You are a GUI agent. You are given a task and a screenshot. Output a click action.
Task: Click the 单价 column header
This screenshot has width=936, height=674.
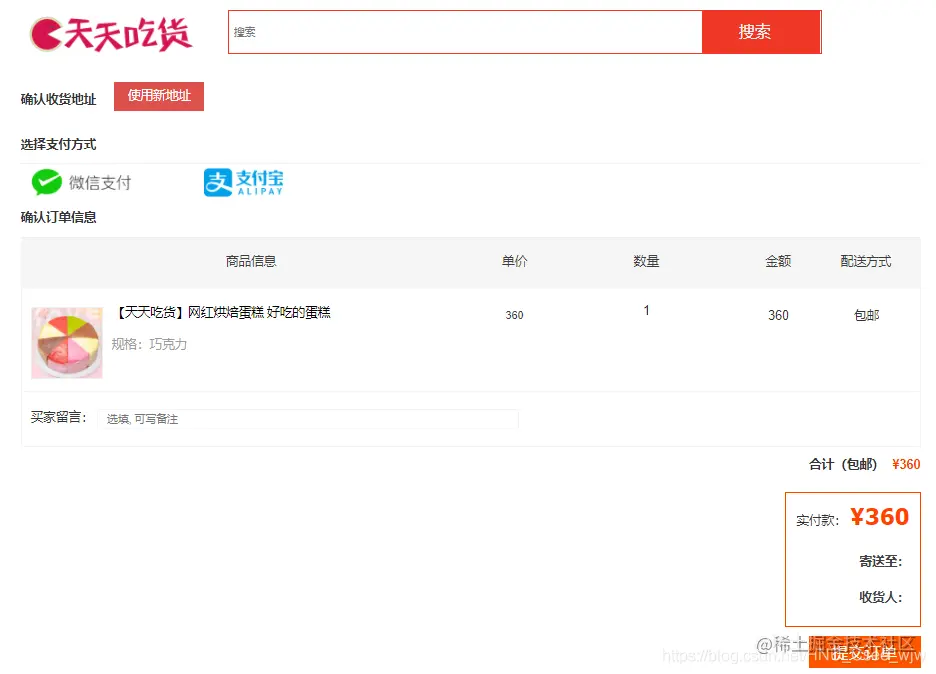[x=514, y=261]
